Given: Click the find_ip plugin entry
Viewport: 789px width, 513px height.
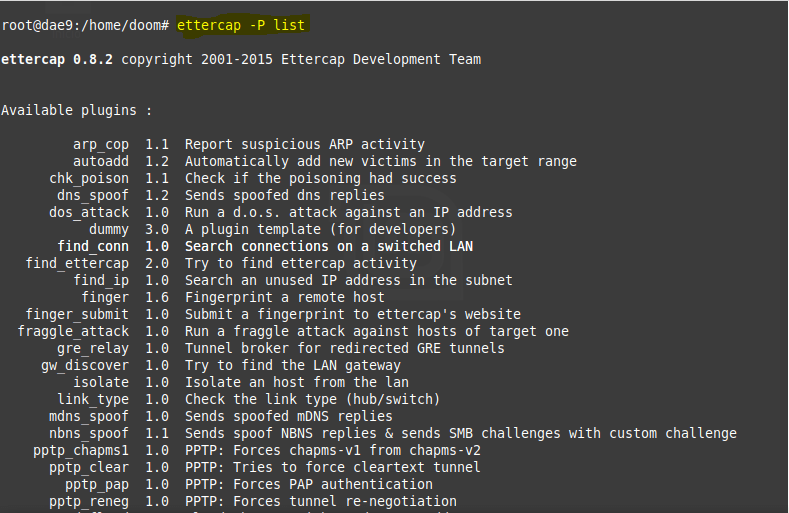Looking at the screenshot, I should click(100, 280).
